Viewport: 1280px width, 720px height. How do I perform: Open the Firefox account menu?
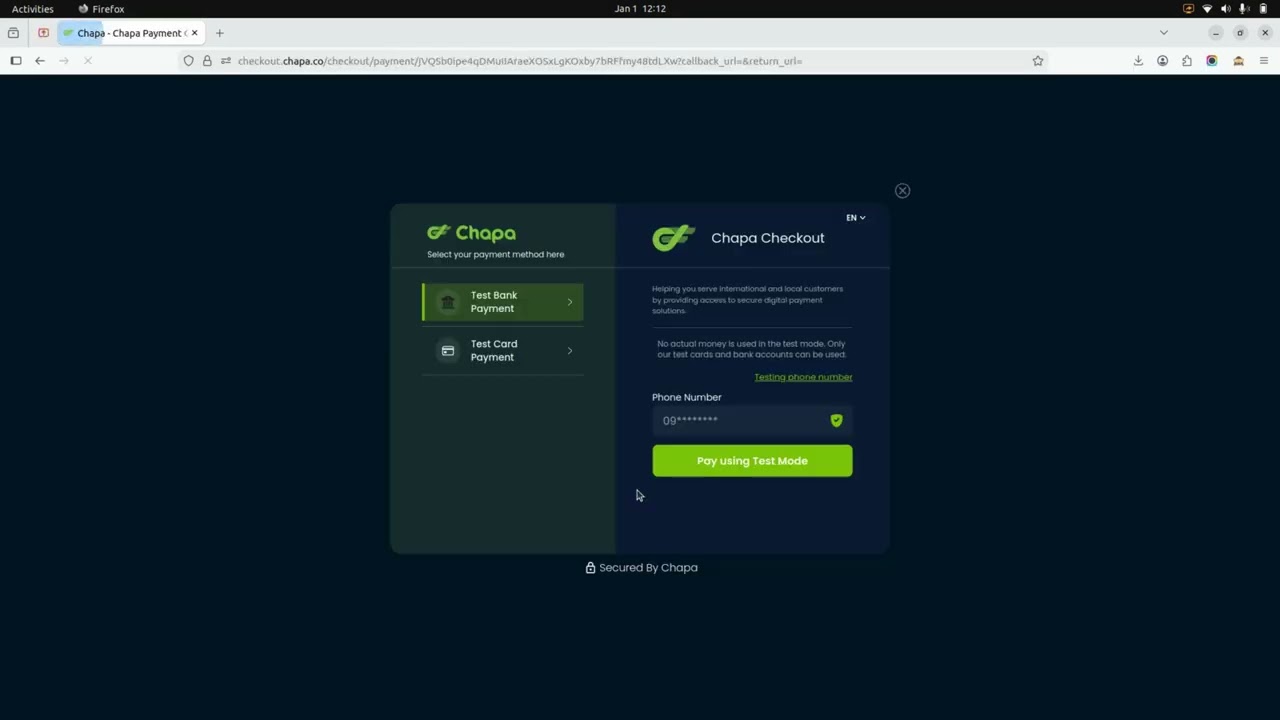click(1162, 61)
